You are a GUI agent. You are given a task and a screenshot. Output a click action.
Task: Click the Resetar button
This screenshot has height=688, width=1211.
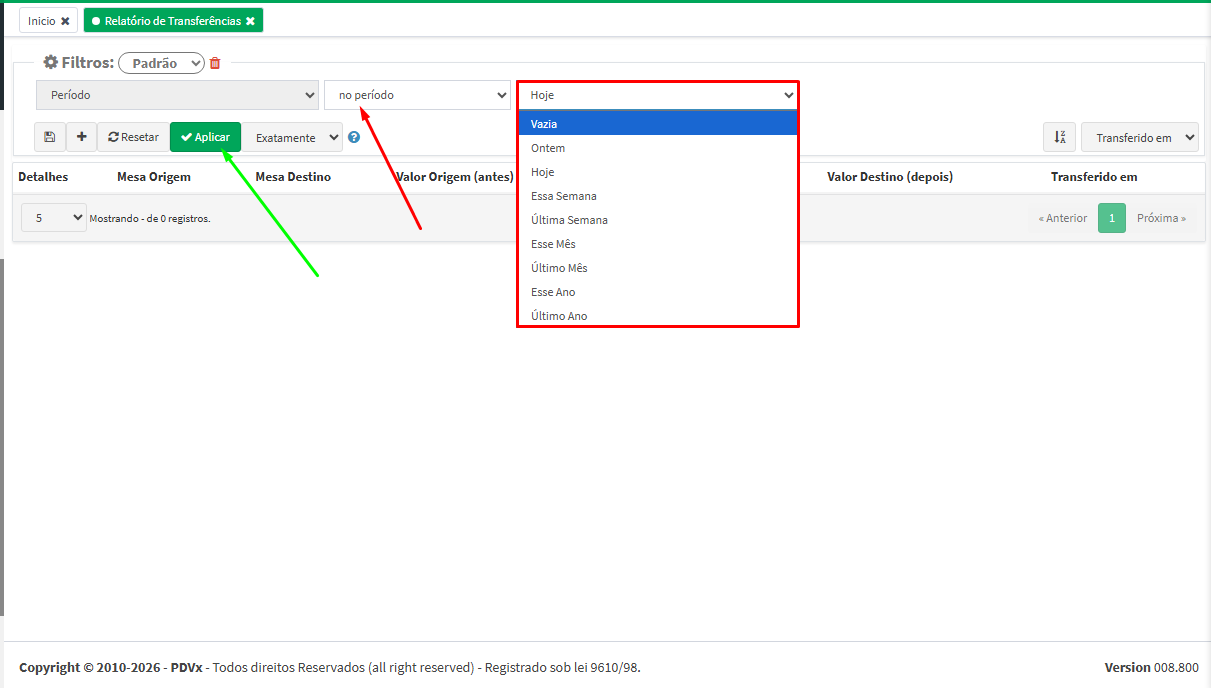pos(133,137)
